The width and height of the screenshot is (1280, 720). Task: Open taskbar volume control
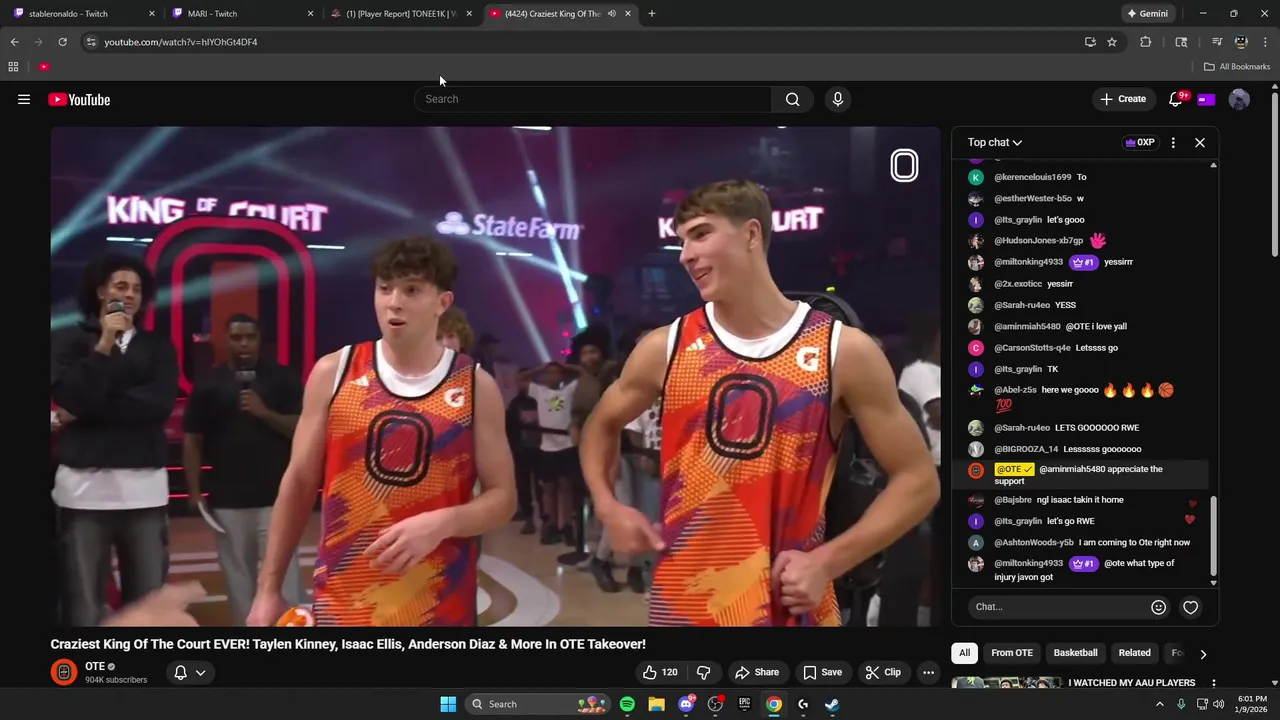(1218, 704)
